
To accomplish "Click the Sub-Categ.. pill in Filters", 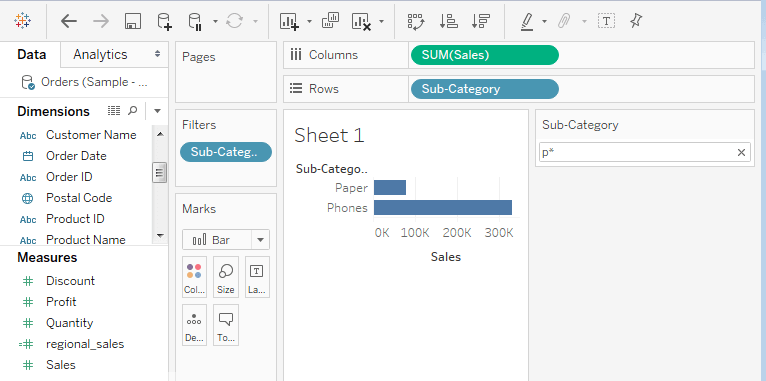I will 226,152.
